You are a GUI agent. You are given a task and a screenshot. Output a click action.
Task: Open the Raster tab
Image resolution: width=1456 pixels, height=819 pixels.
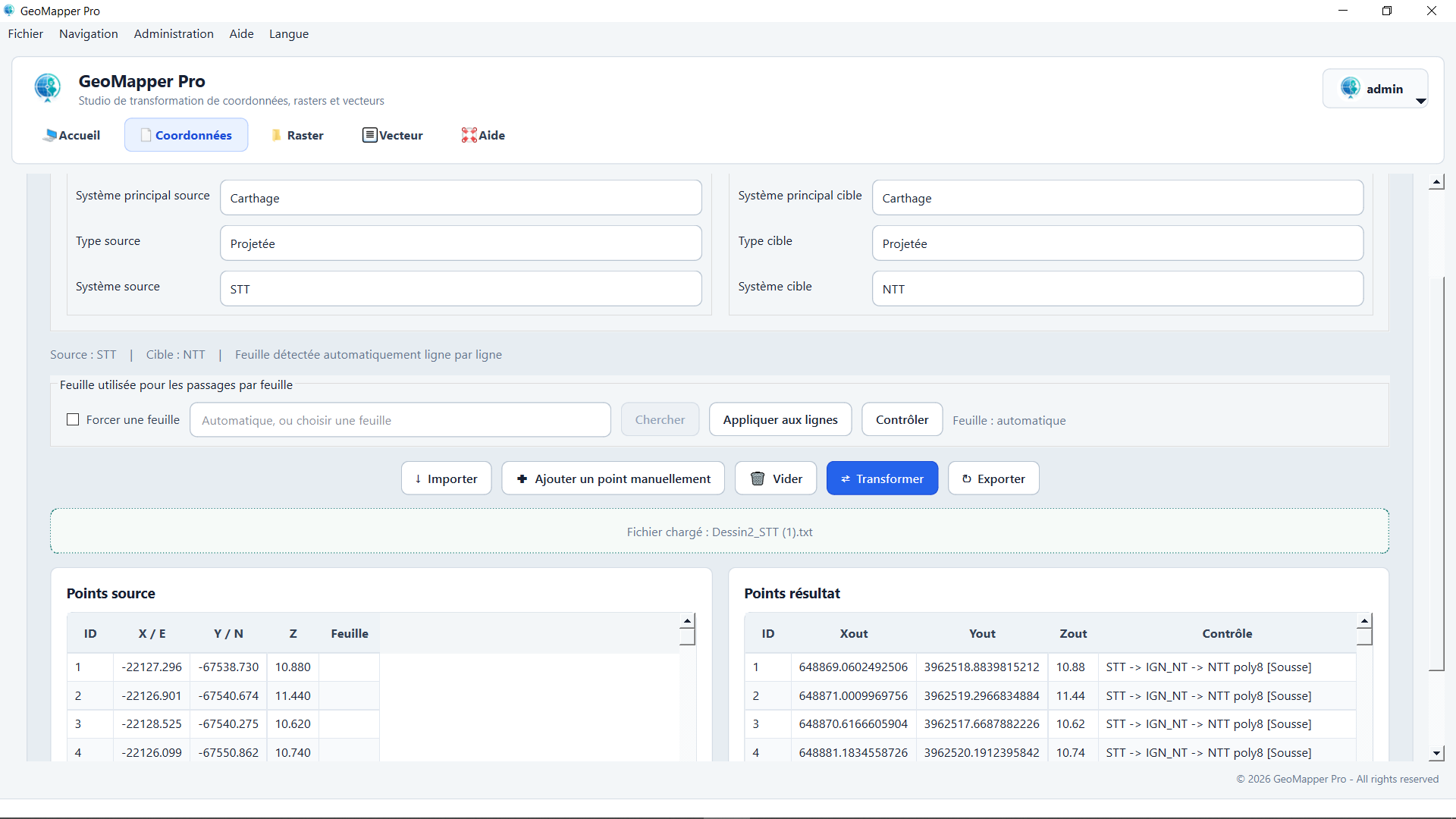click(297, 135)
